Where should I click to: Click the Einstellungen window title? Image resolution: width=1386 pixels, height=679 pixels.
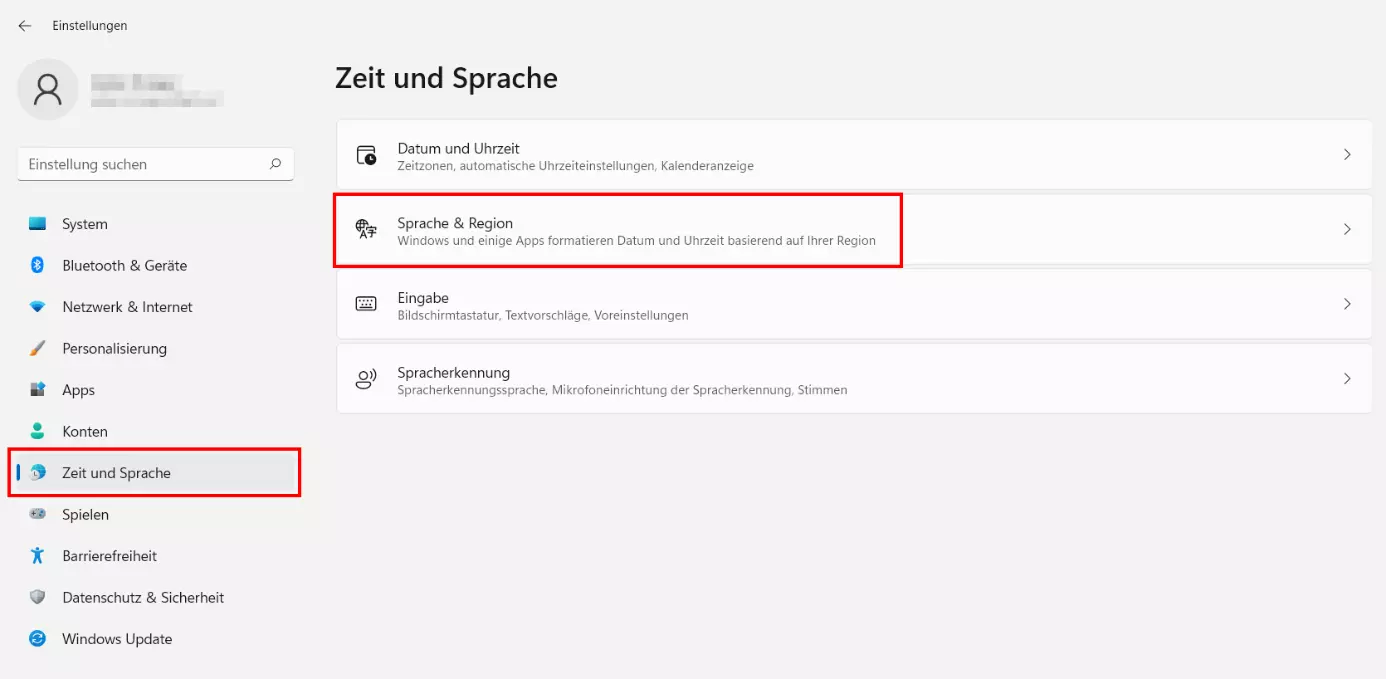coord(90,26)
